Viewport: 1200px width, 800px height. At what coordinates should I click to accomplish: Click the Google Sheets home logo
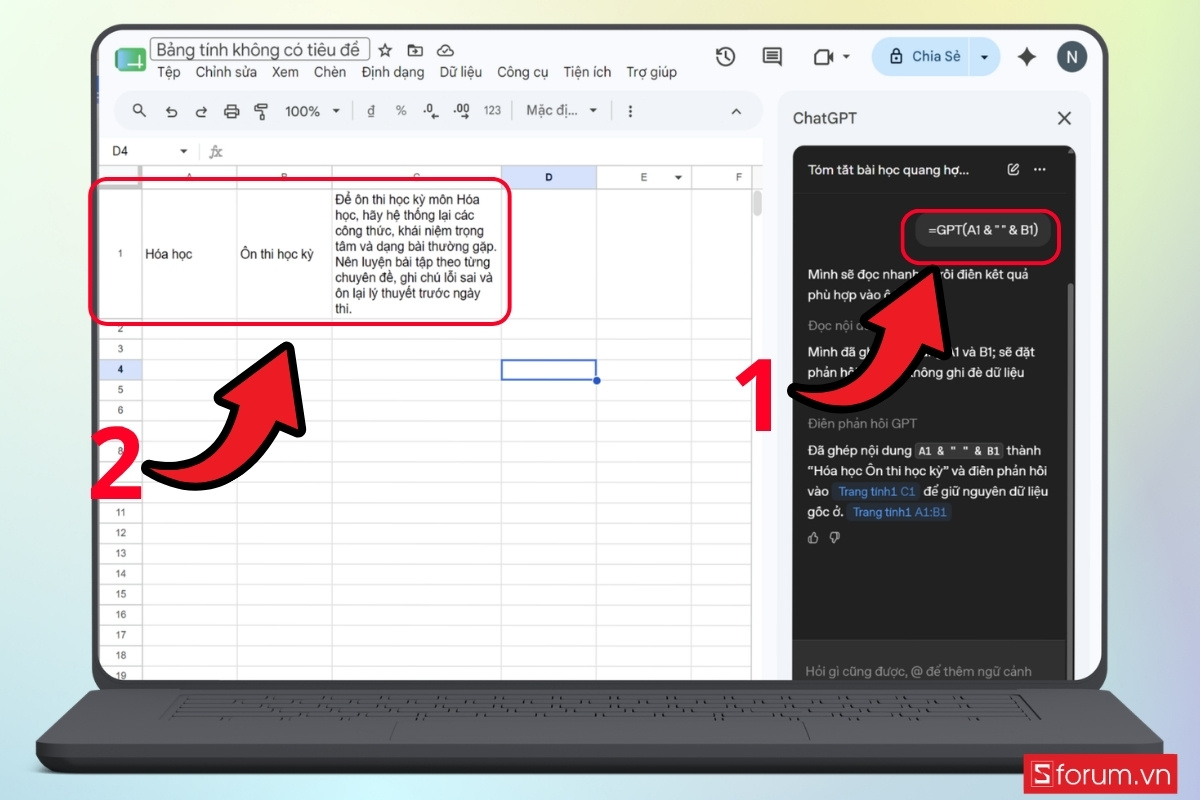(130, 60)
